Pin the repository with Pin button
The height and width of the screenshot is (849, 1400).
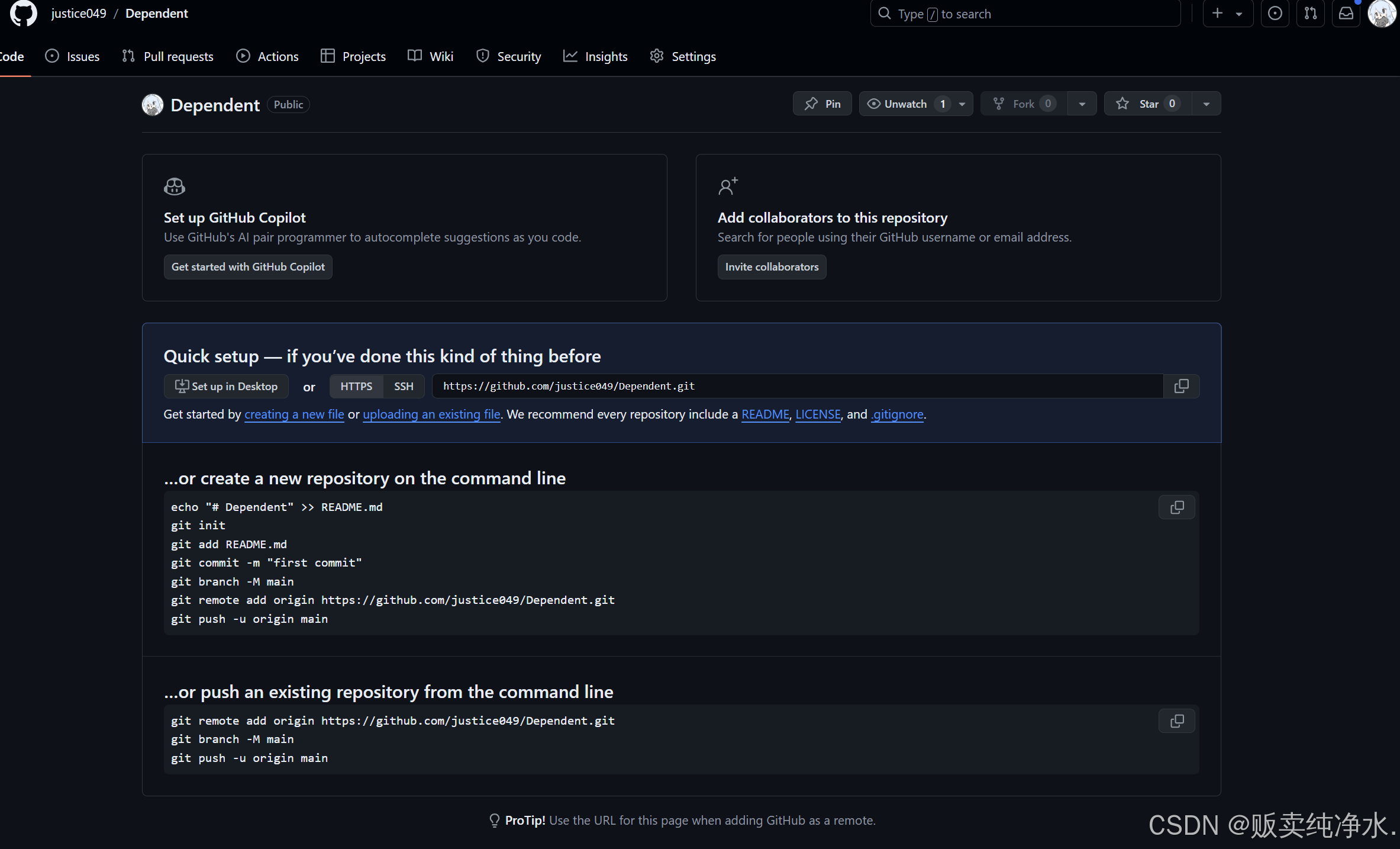pos(822,104)
